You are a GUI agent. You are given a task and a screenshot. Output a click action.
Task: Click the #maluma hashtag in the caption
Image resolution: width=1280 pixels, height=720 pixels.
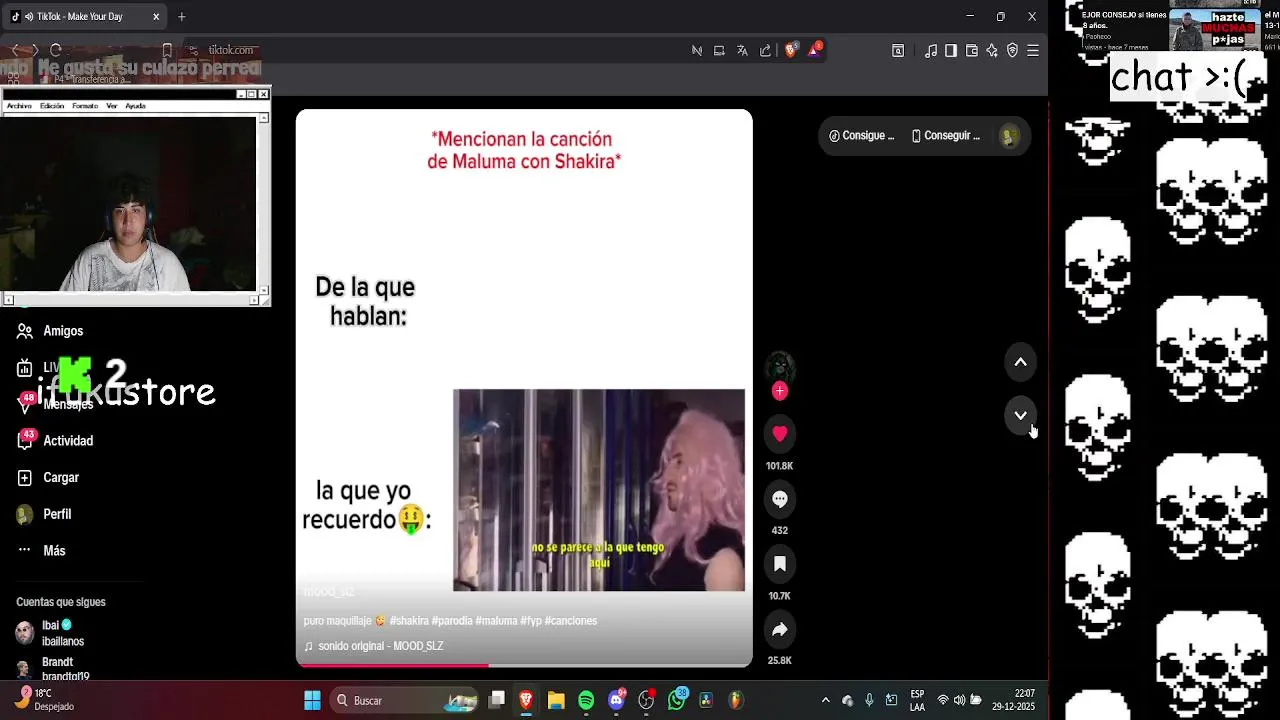[496, 621]
